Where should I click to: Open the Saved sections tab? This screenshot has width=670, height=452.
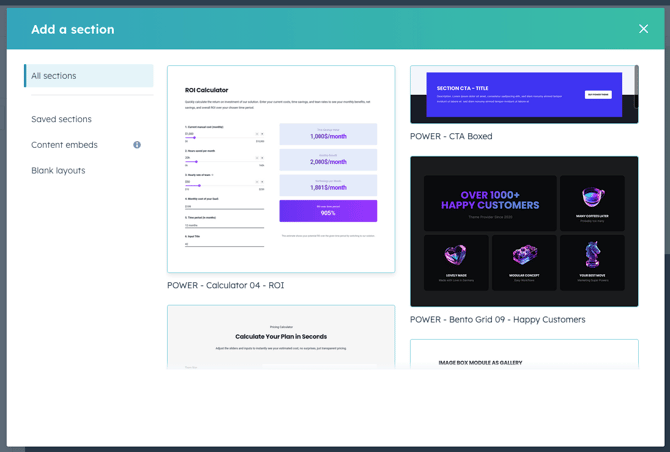pyautogui.click(x=61, y=119)
